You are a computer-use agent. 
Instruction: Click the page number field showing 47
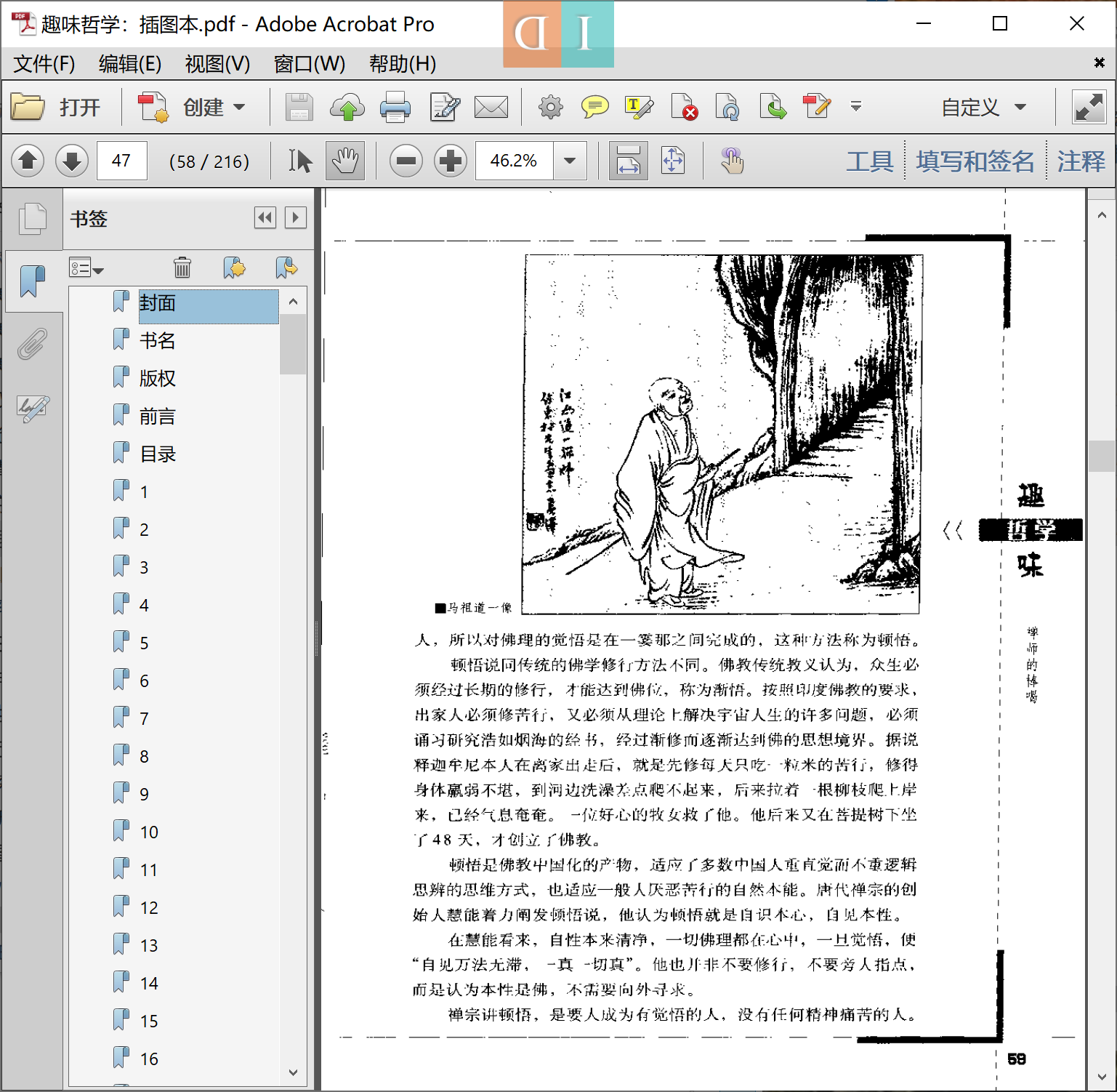pyautogui.click(x=122, y=161)
